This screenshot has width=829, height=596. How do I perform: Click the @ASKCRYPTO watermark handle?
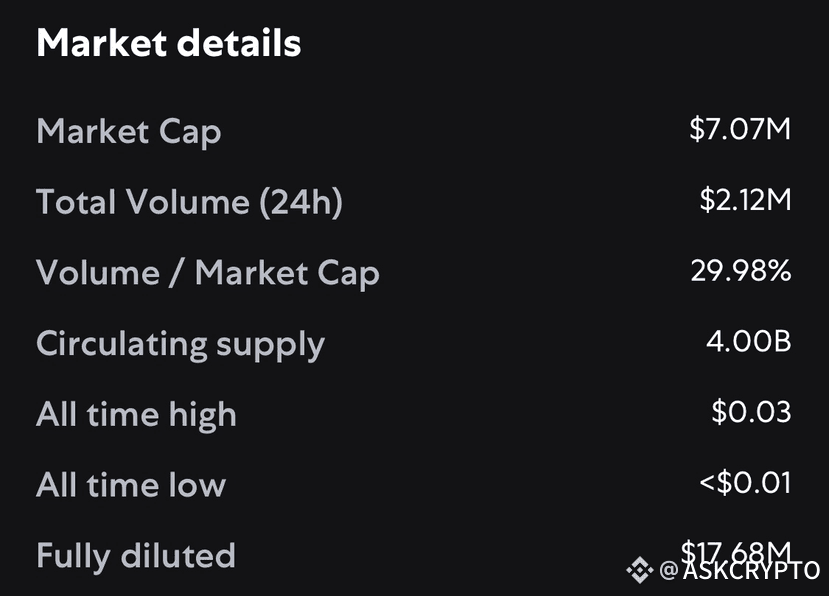tap(740, 570)
